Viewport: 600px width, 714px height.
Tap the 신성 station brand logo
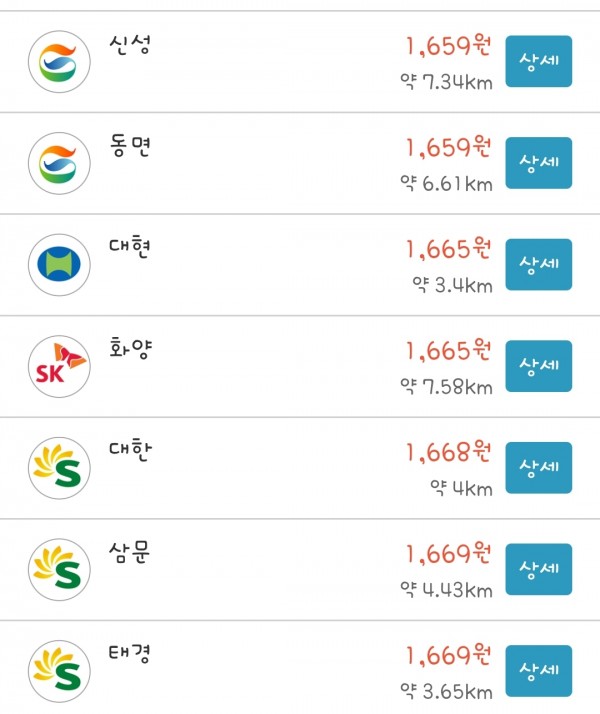59,61
